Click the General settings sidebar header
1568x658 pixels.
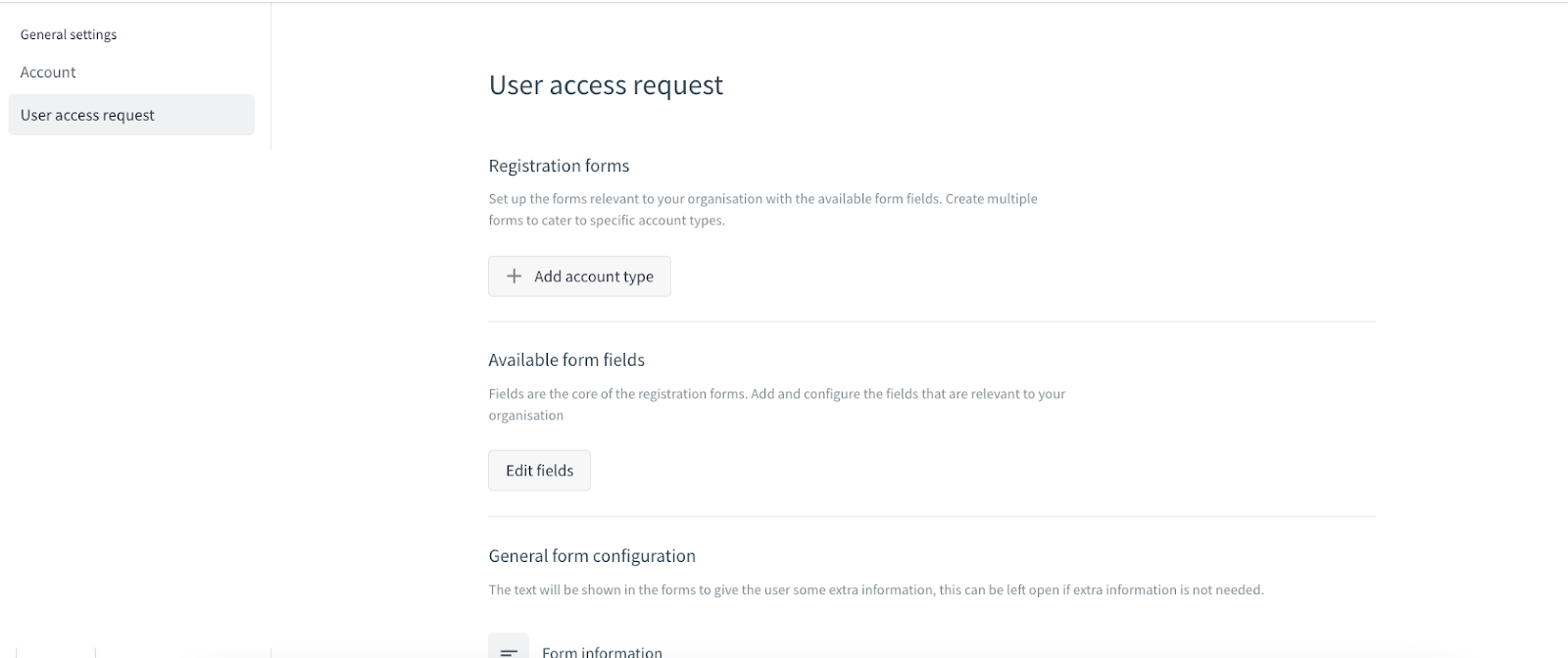pyautogui.click(x=69, y=34)
